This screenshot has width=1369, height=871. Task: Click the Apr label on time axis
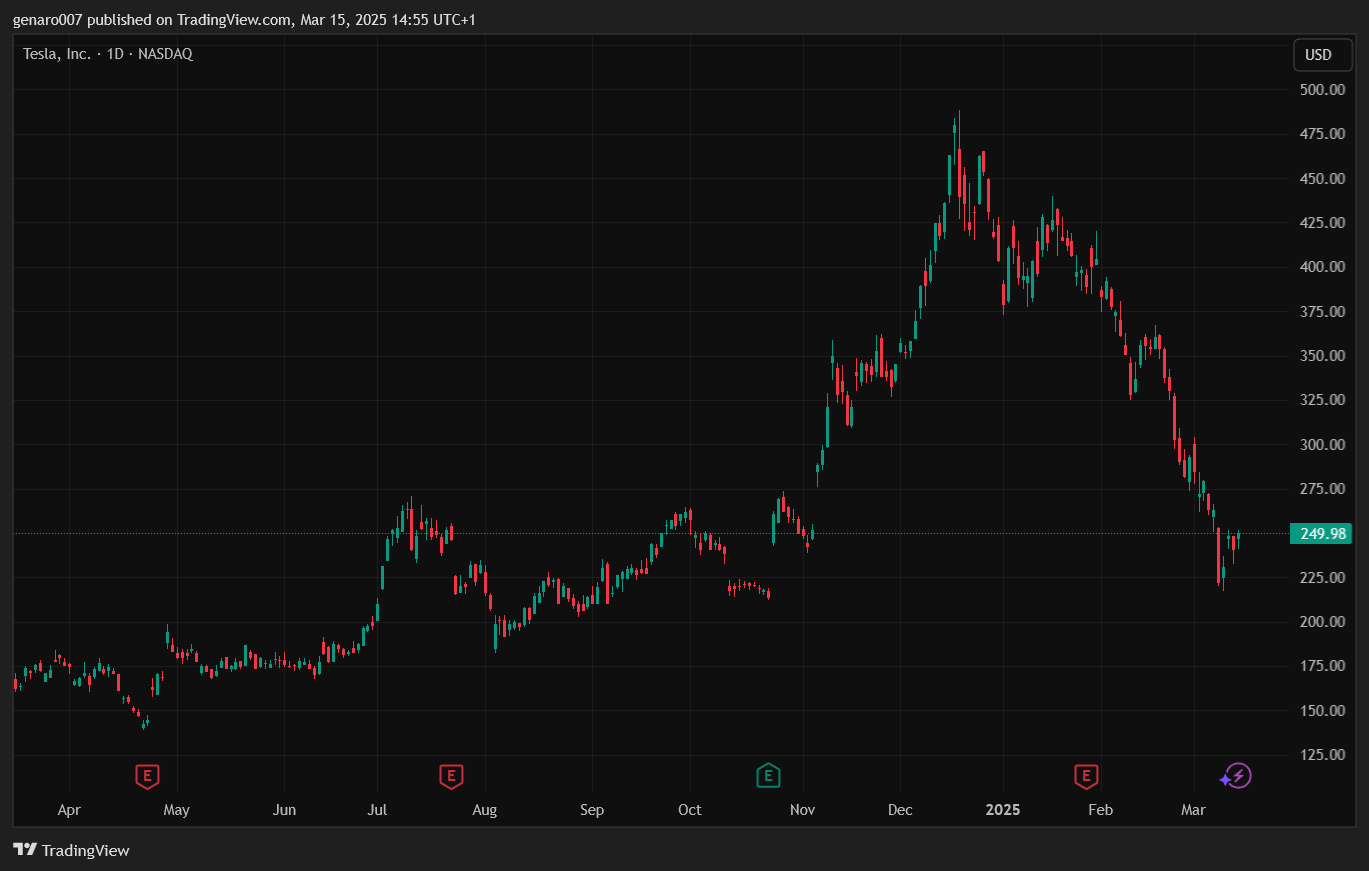click(x=69, y=810)
